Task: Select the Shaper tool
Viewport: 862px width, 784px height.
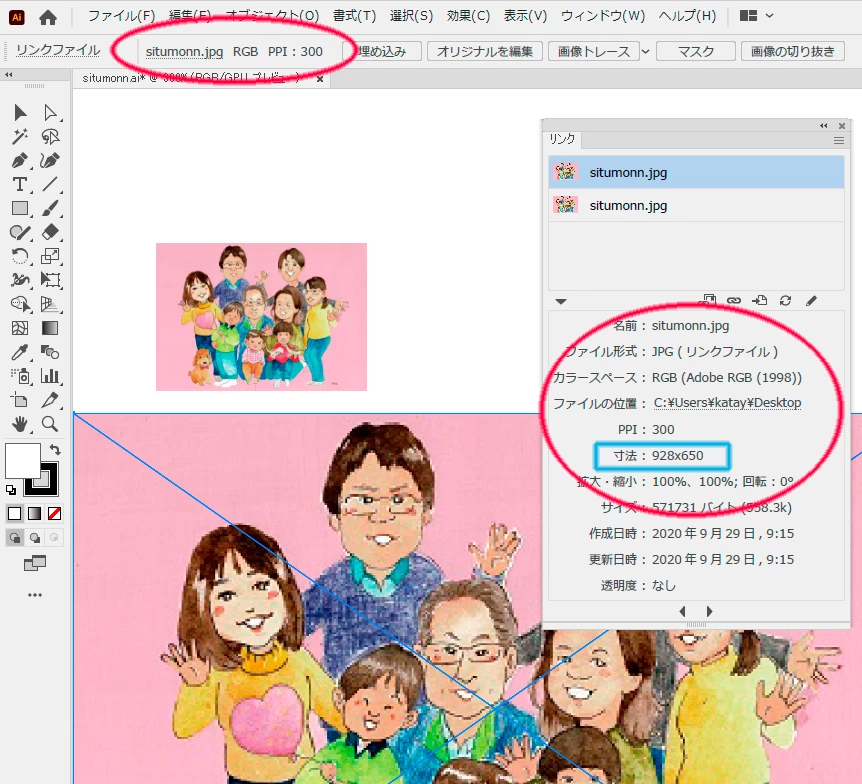Action: 20,233
